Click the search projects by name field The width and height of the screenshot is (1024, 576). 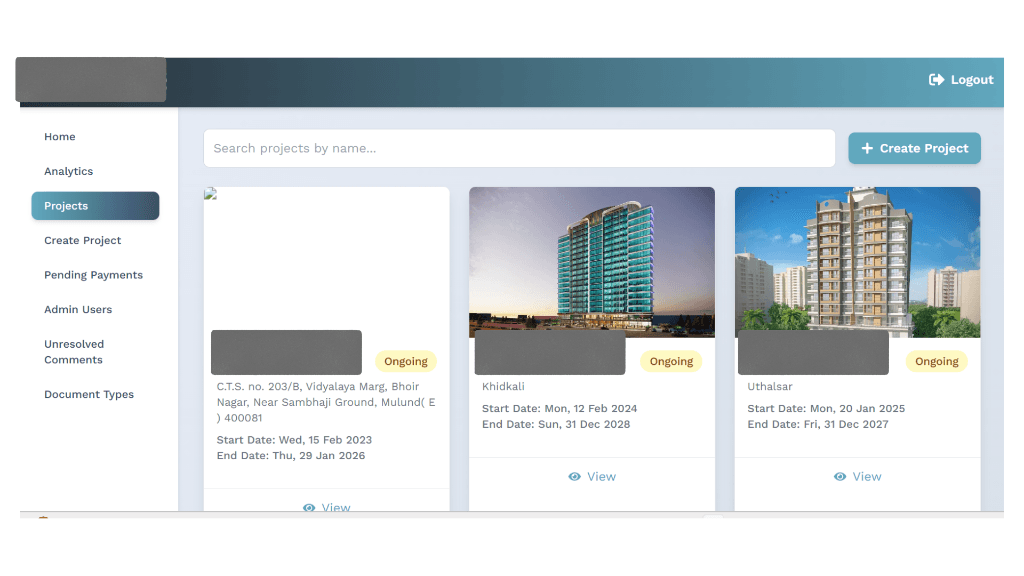coord(519,148)
